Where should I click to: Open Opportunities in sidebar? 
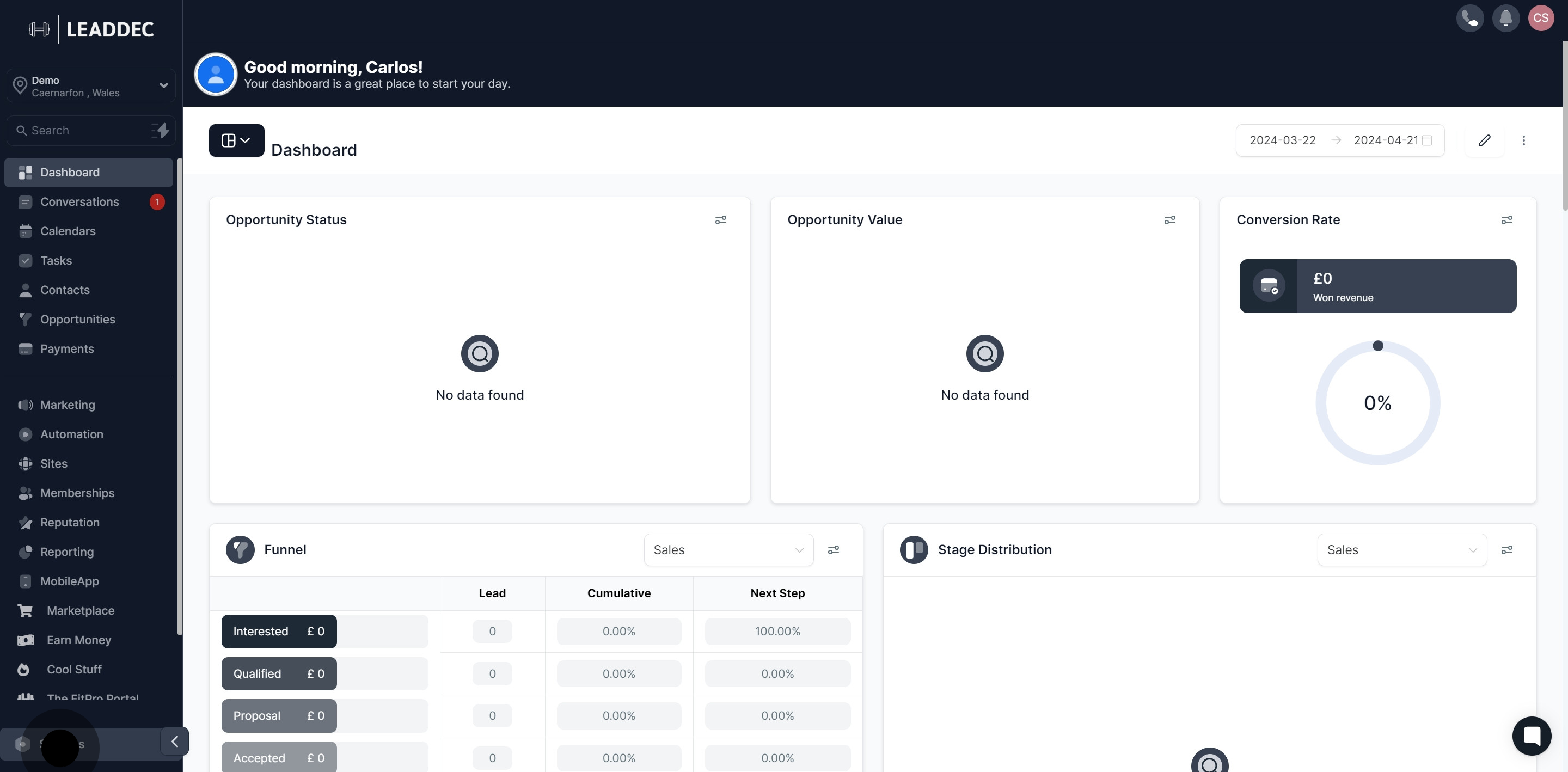(89, 319)
